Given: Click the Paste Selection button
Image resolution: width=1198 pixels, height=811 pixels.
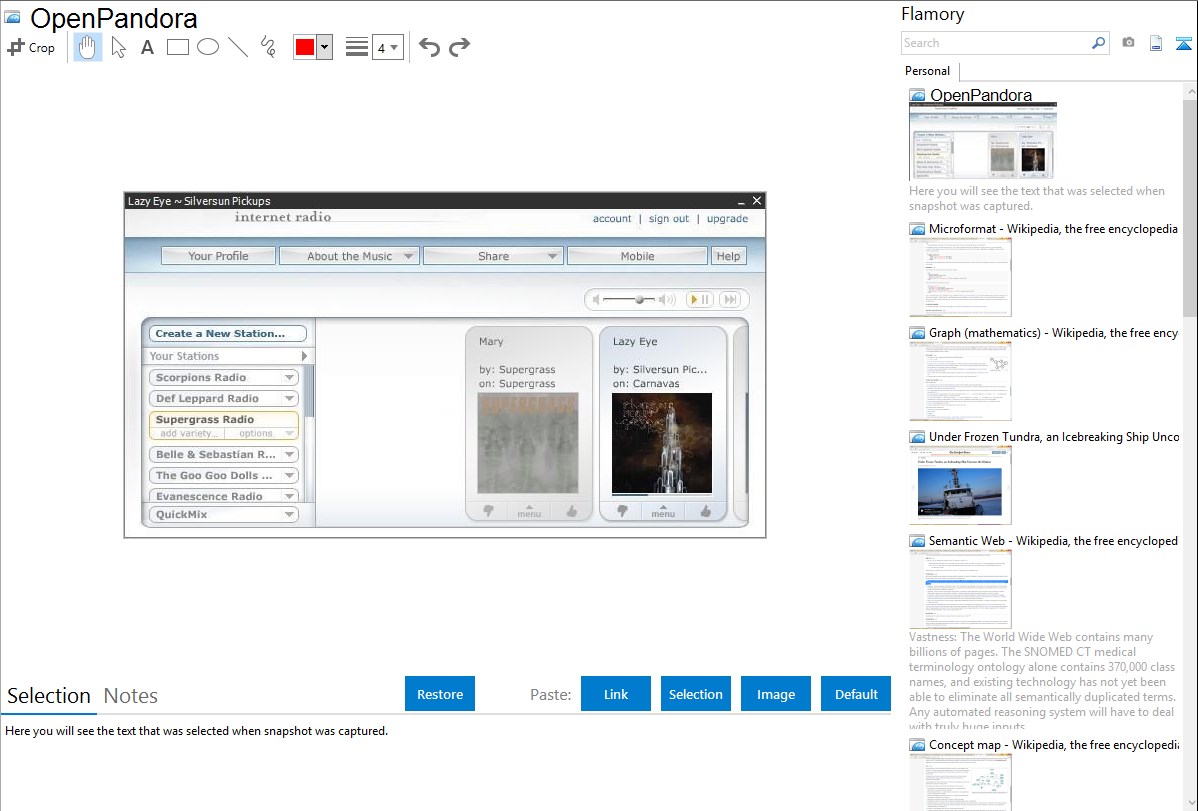Looking at the screenshot, I should point(695,694).
